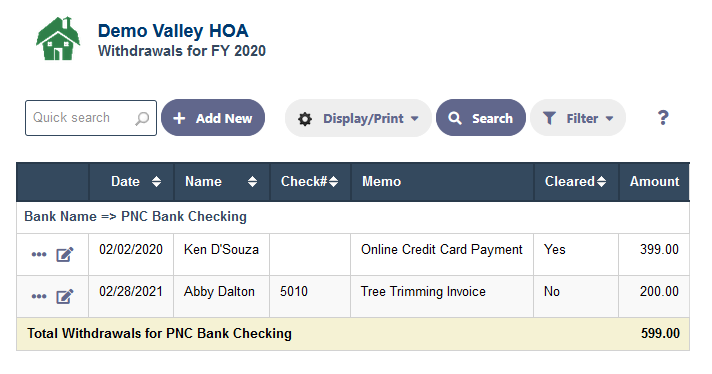Open the Filter dropdown menu

tap(578, 118)
